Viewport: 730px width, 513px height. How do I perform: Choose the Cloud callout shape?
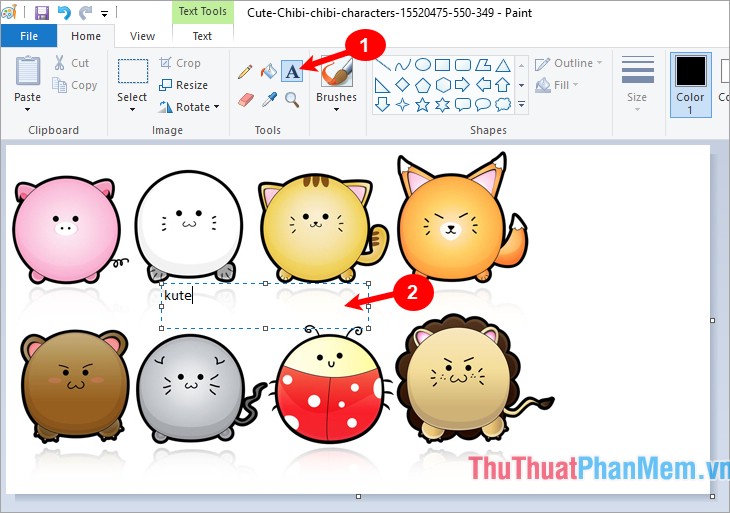pos(503,104)
